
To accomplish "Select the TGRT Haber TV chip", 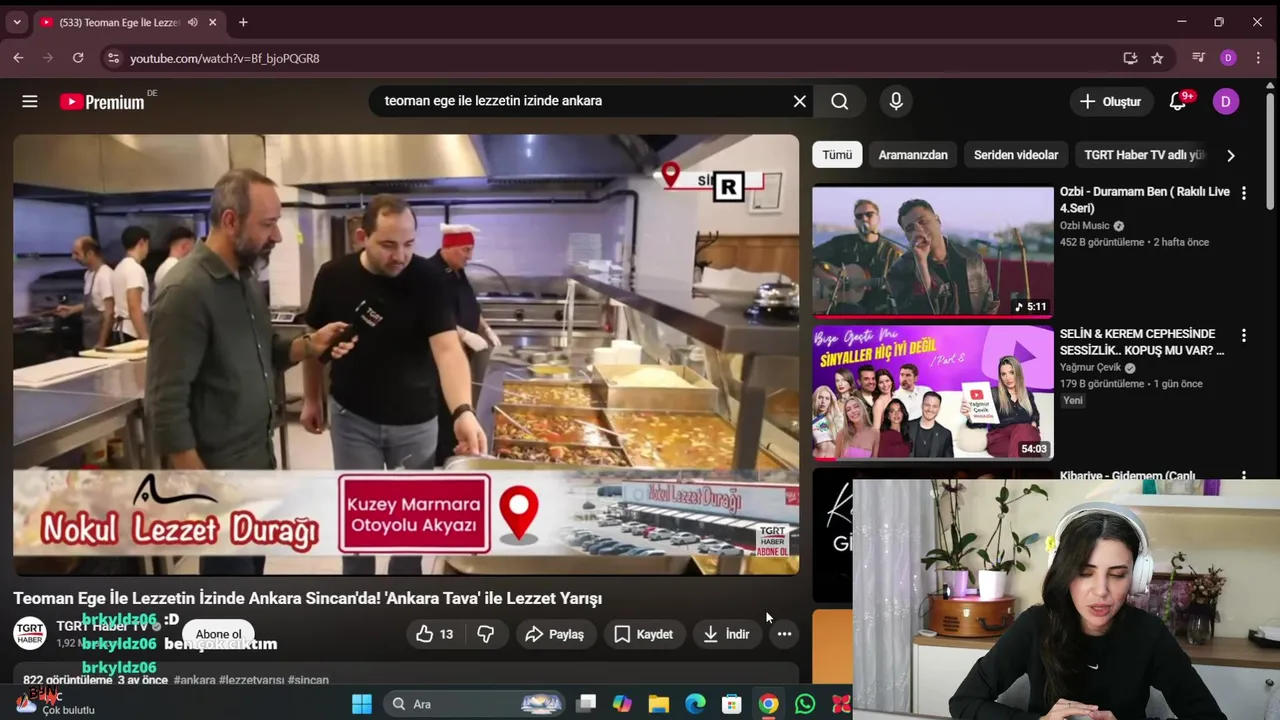I will click(1145, 155).
